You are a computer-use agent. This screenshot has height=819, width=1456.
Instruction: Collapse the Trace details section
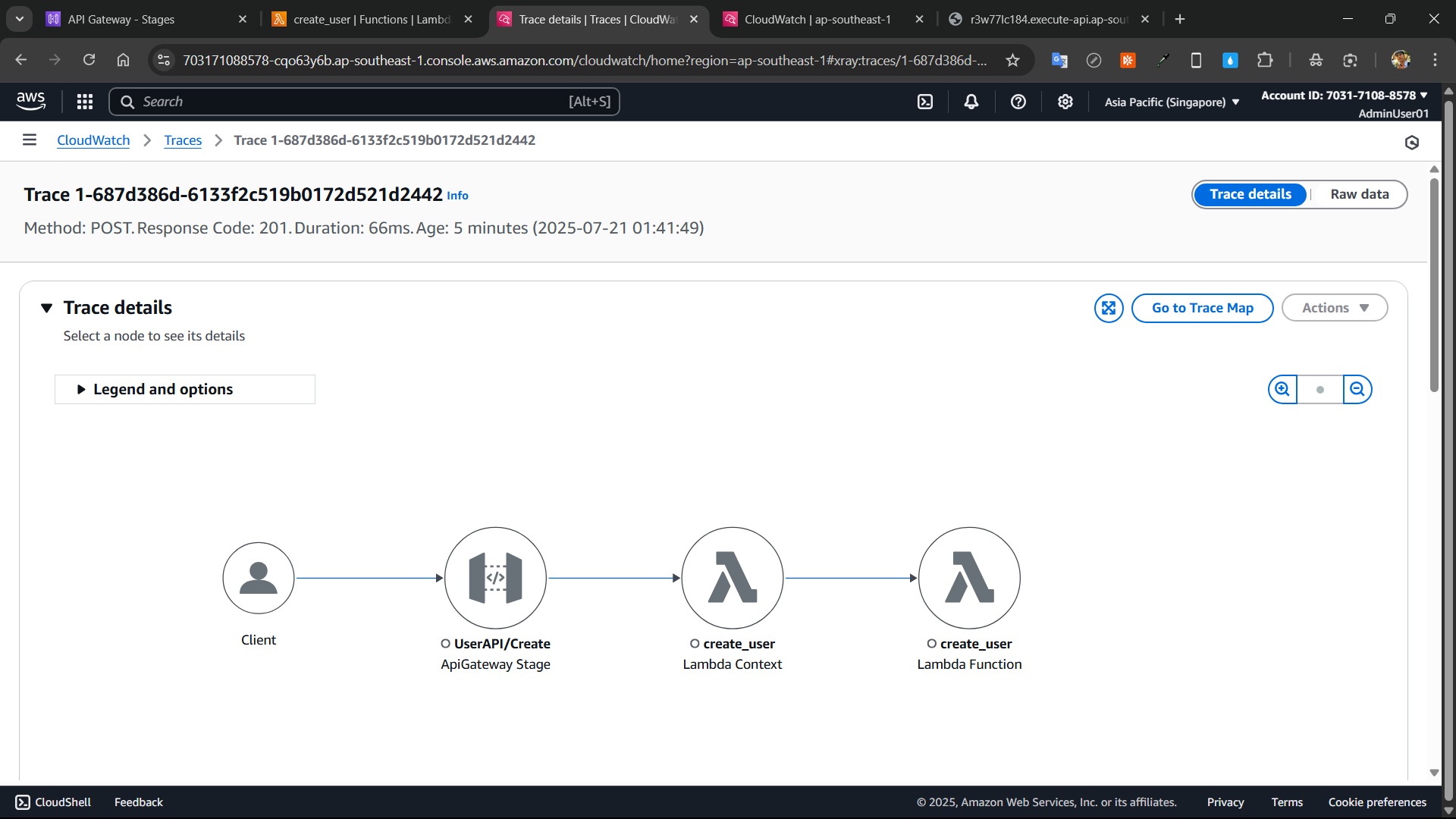click(x=47, y=308)
